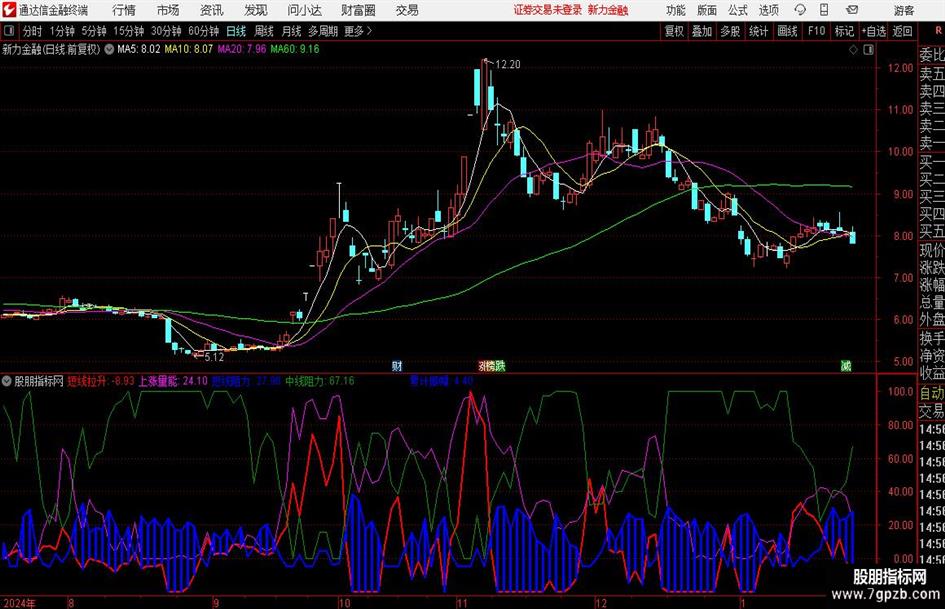This screenshot has width=945, height=609.
Task: Click the MA10: 8.07 indicator label
Action: [189, 49]
